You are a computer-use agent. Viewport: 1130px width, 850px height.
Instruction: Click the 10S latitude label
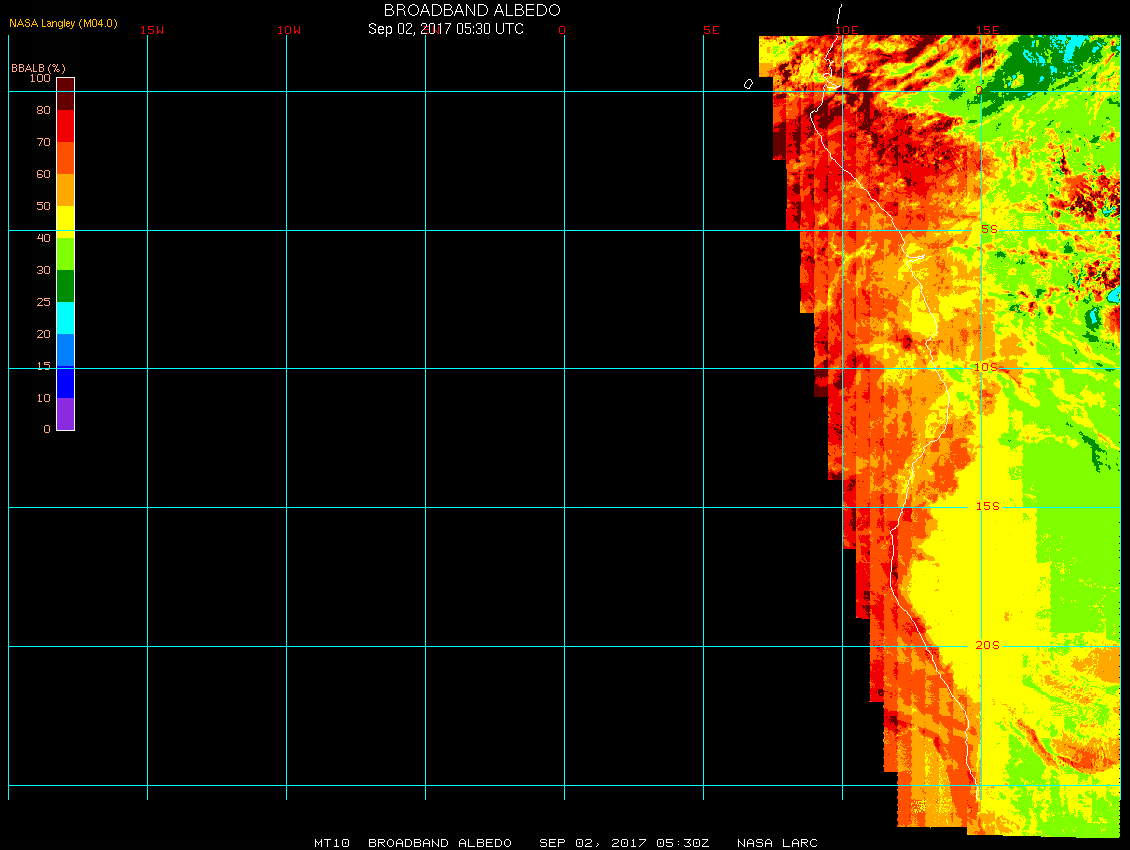[x=986, y=367]
